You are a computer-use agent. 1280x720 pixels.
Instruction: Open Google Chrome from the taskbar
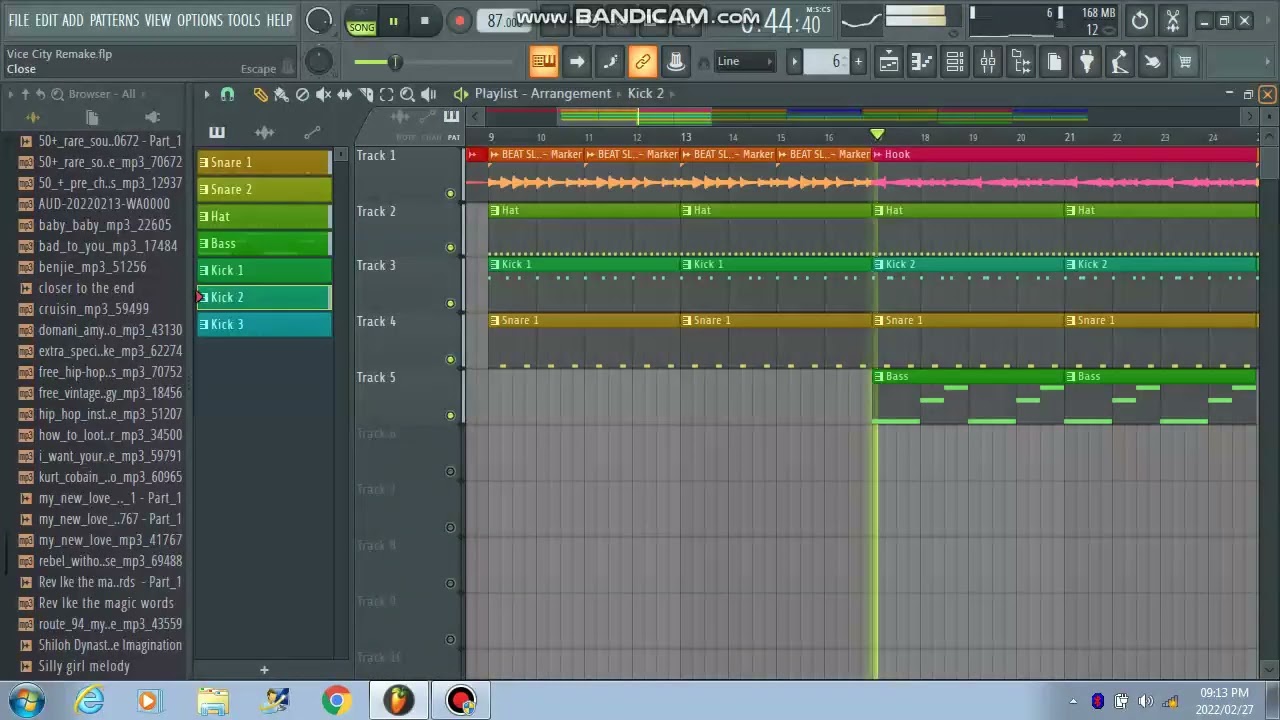pyautogui.click(x=337, y=700)
